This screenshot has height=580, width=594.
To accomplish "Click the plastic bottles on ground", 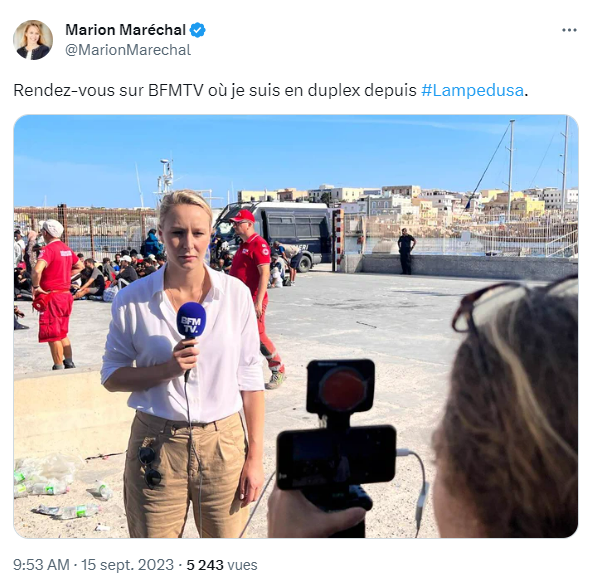I will click(x=57, y=489).
